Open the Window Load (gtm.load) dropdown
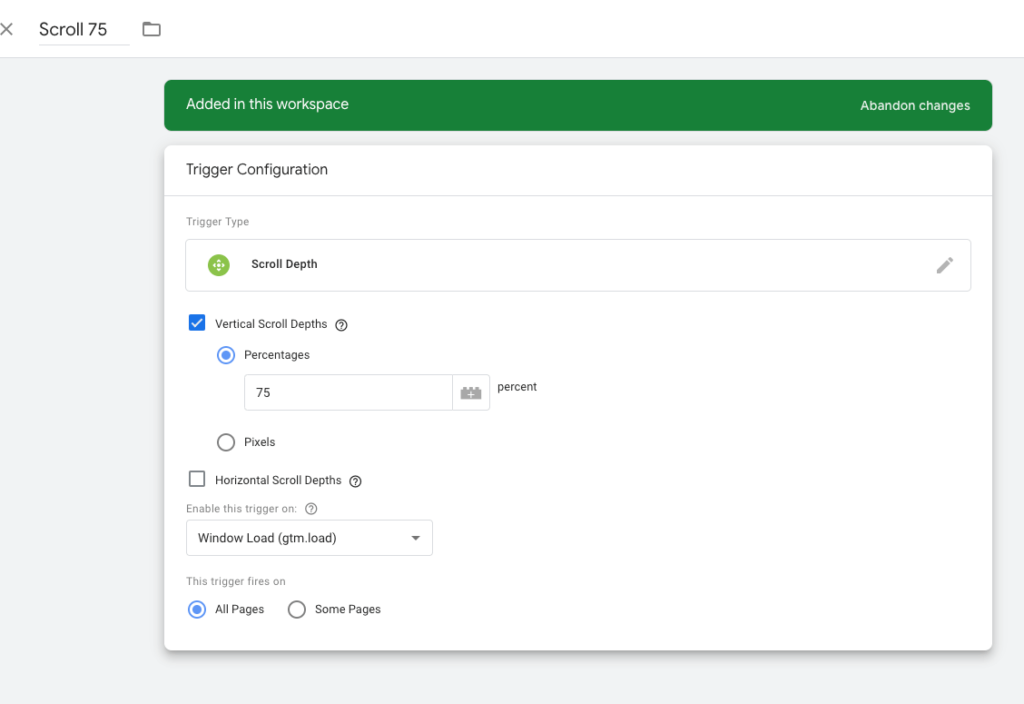Viewport: 1024px width, 704px height. [x=309, y=538]
